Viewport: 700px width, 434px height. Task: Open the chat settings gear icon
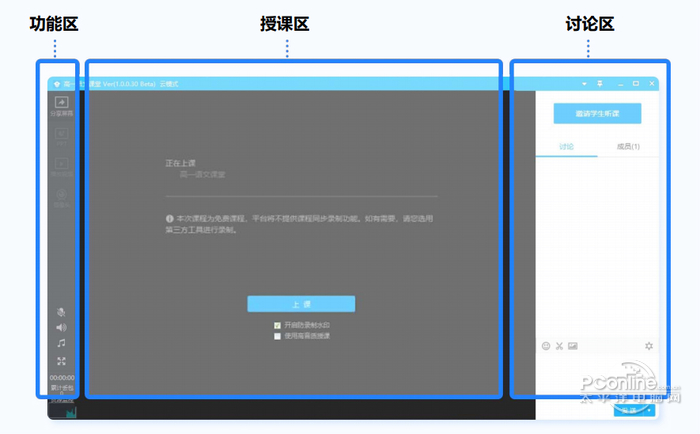pyautogui.click(x=649, y=346)
